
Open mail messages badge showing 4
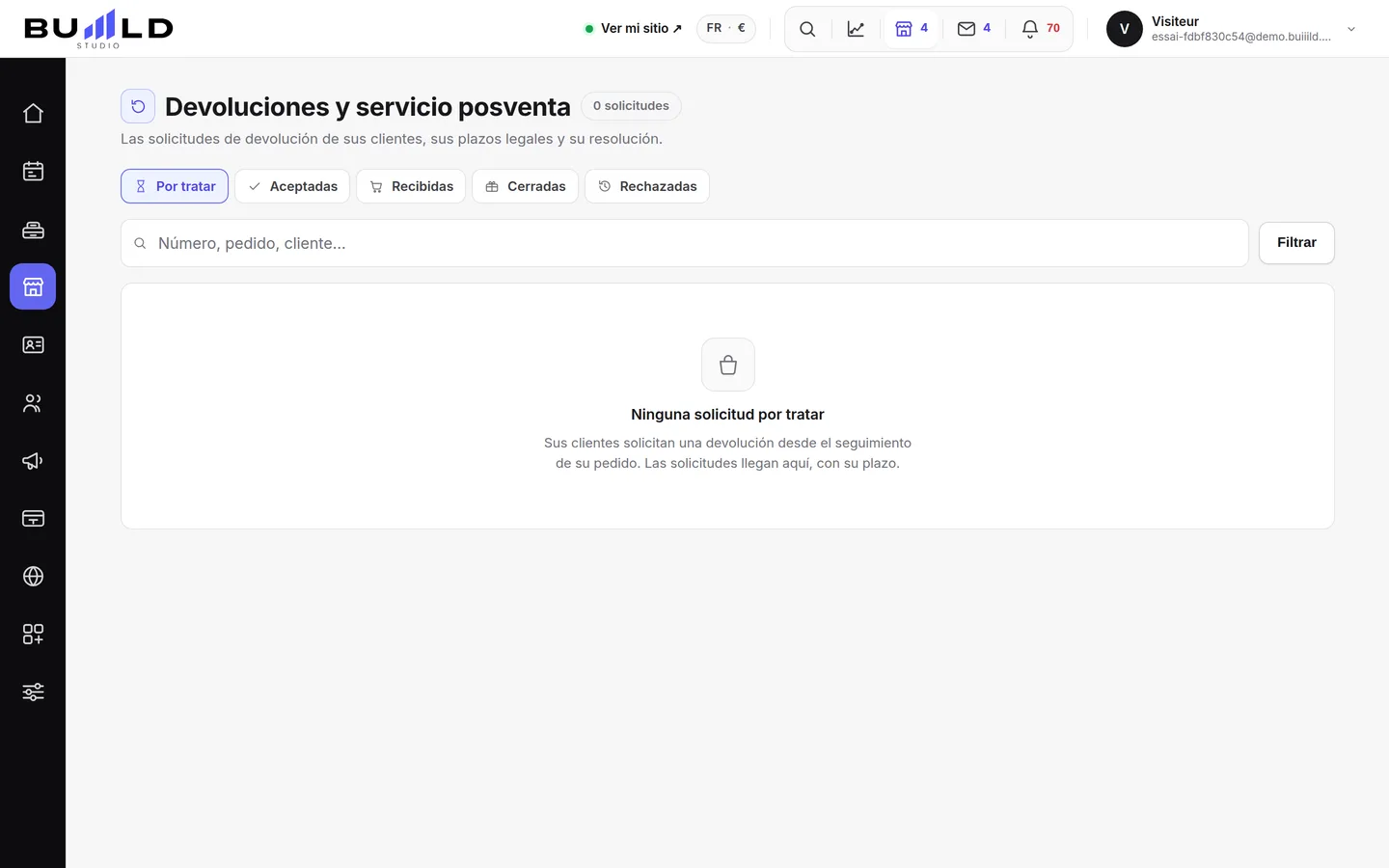[x=974, y=29]
